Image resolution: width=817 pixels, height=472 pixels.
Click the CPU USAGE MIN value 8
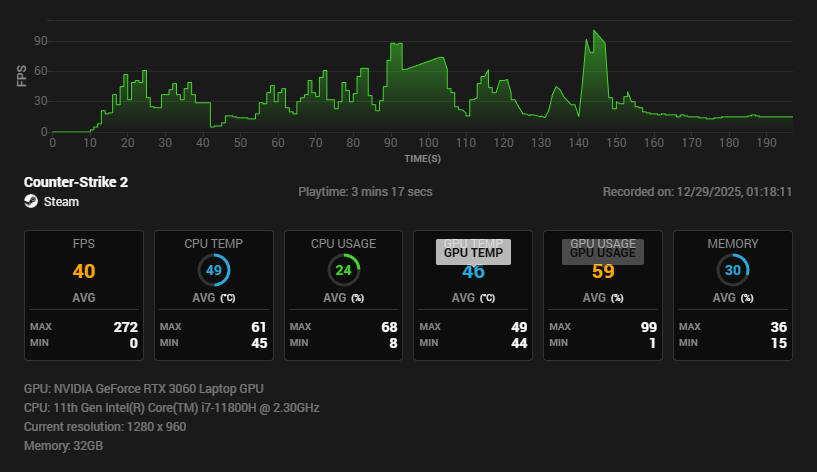[393, 343]
